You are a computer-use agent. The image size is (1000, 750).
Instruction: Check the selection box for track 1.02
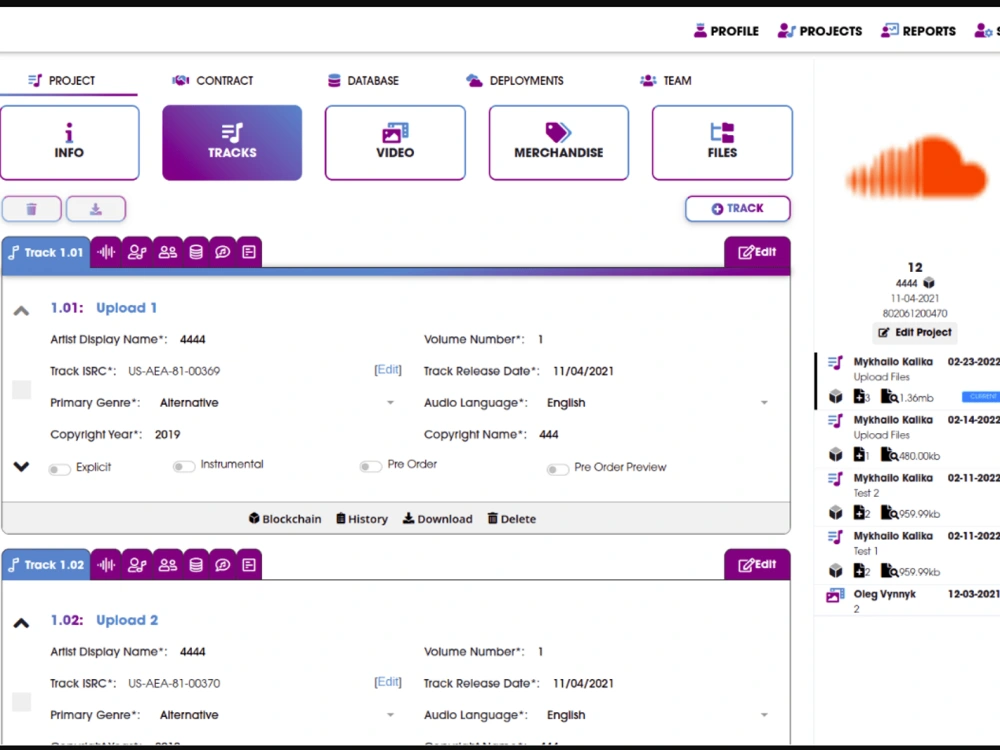[x=22, y=702]
